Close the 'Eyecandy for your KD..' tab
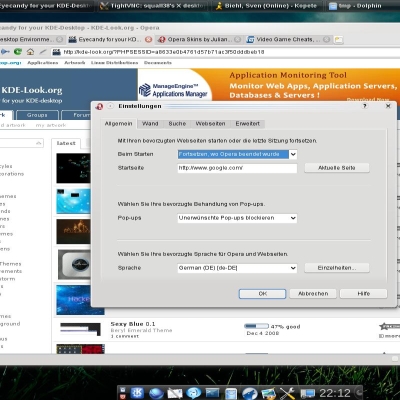This screenshot has width=400, height=400. (x=148, y=40)
